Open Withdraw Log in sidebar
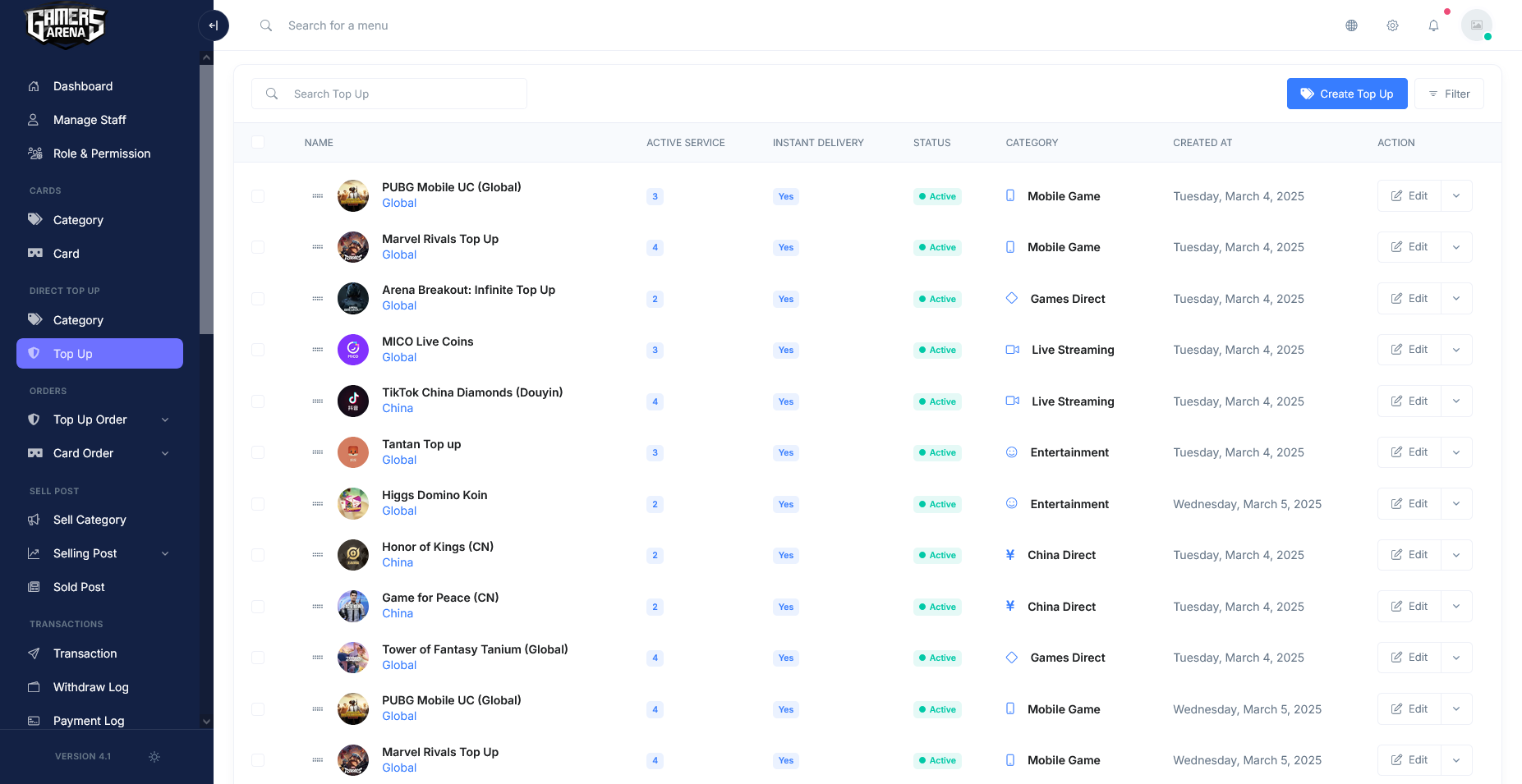The width and height of the screenshot is (1522, 784). (99, 687)
